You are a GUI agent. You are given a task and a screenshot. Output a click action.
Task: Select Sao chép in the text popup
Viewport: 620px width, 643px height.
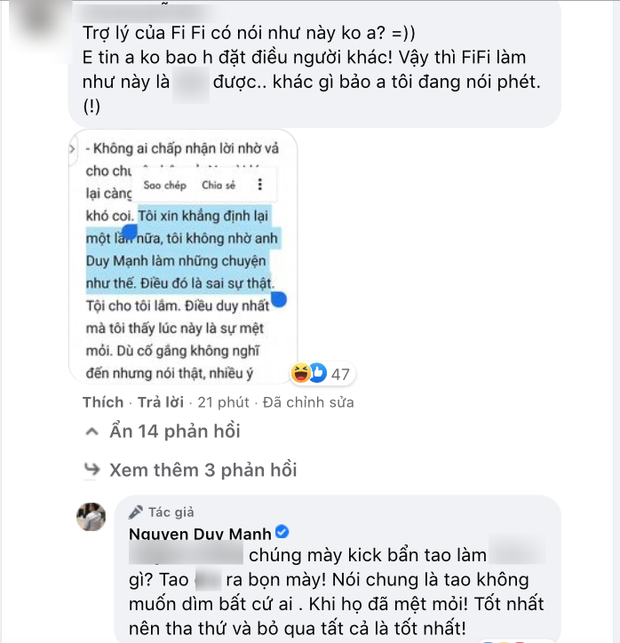tap(165, 185)
